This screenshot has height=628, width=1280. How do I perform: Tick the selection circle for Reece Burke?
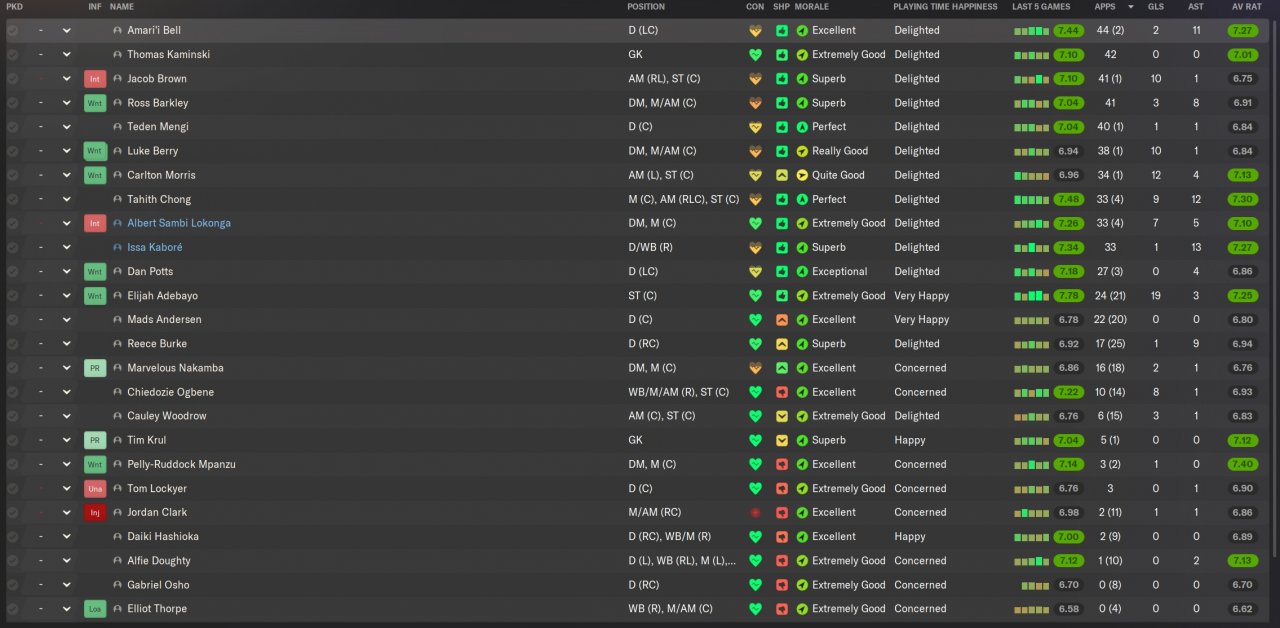(12, 344)
